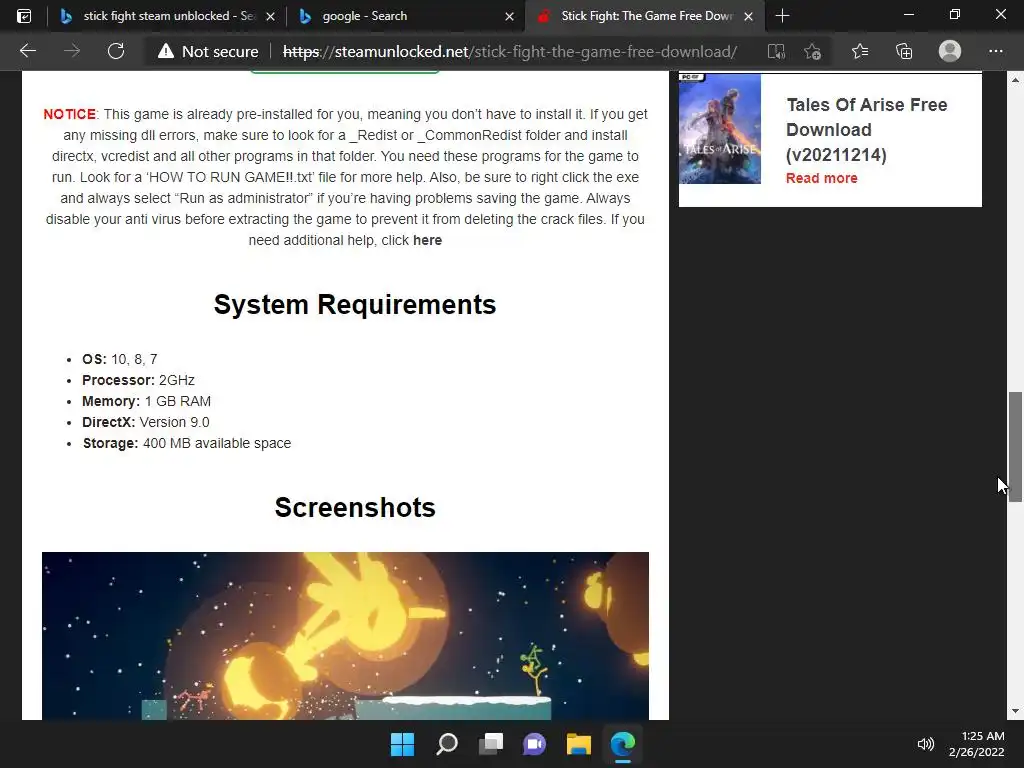Open the Tales of Arise cover thumbnail
1024x768 pixels.
(x=720, y=129)
